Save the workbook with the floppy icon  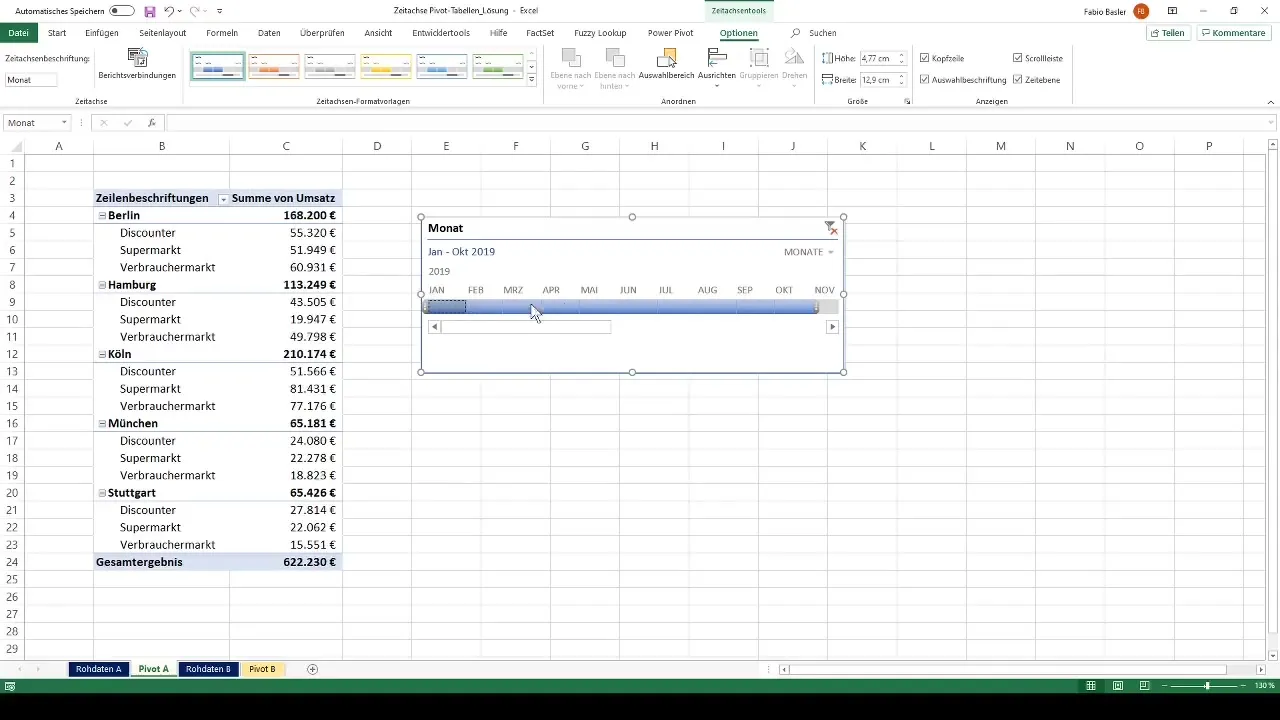click(x=150, y=11)
